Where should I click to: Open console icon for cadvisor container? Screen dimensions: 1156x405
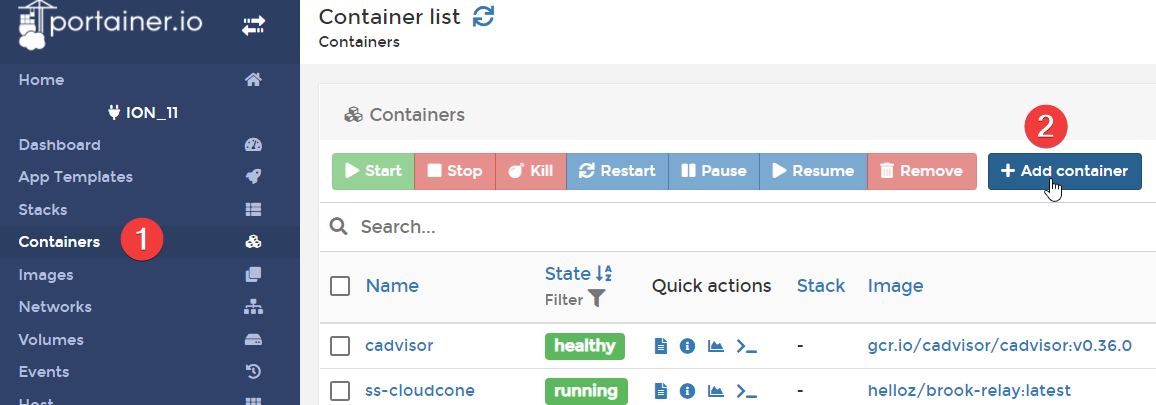pos(746,346)
